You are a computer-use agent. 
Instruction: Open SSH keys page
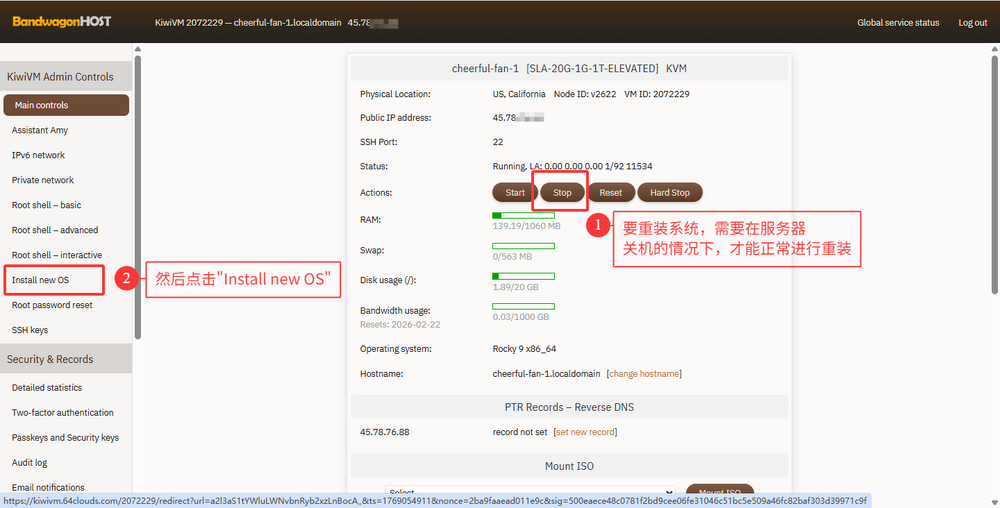tap(30, 330)
